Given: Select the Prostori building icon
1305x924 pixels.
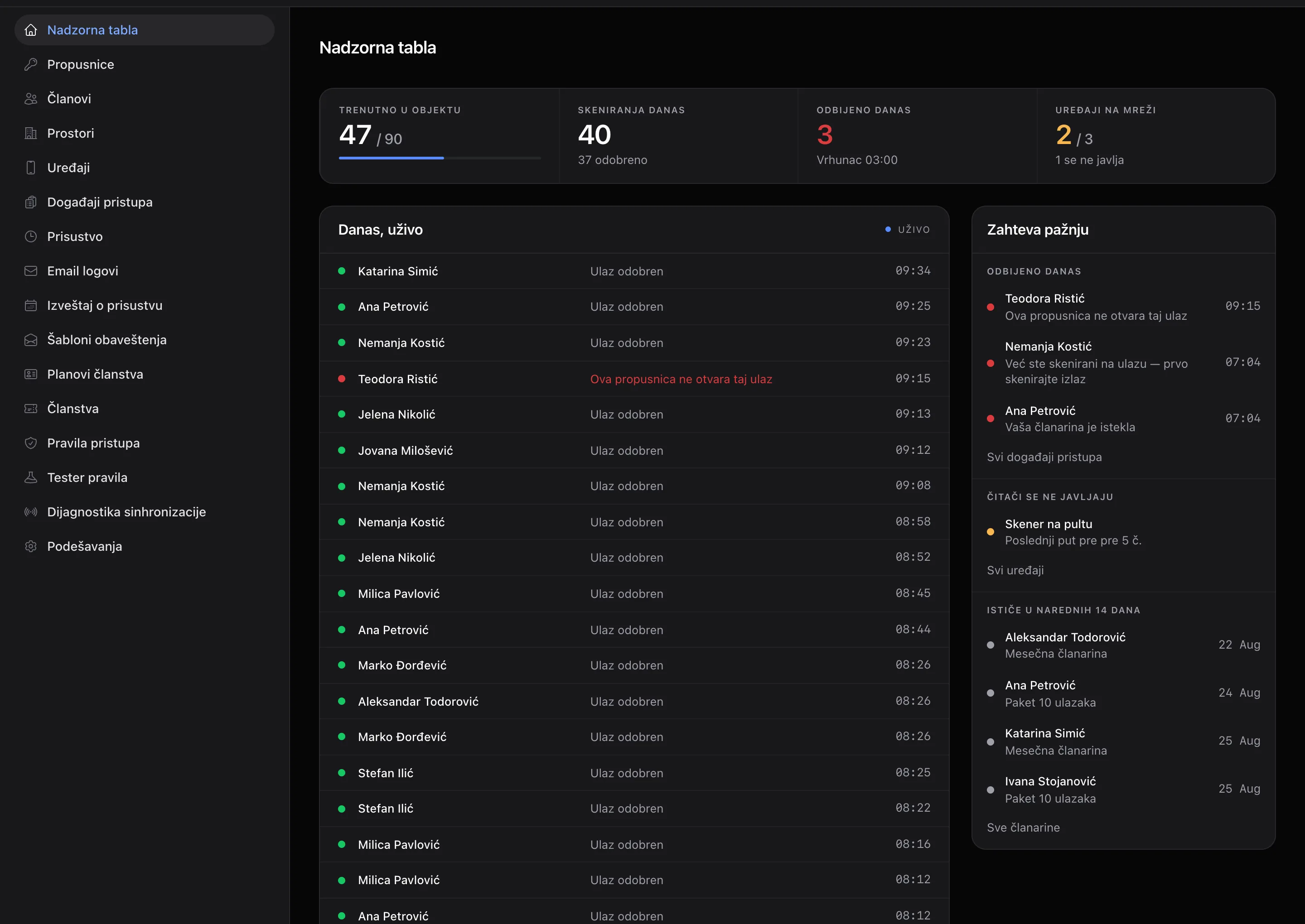Looking at the screenshot, I should 31,133.
